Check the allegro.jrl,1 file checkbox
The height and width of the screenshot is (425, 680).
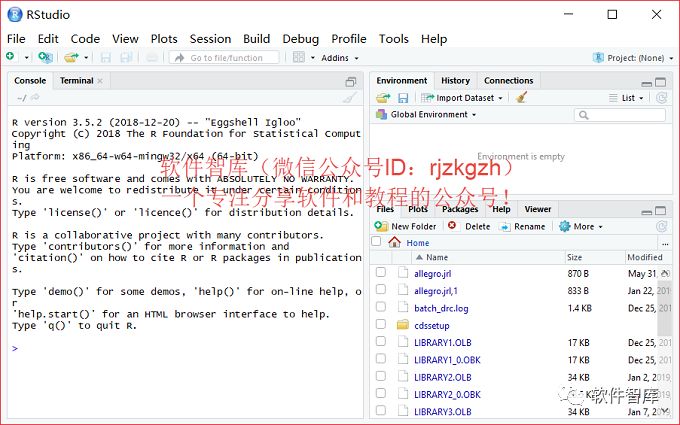click(x=381, y=289)
